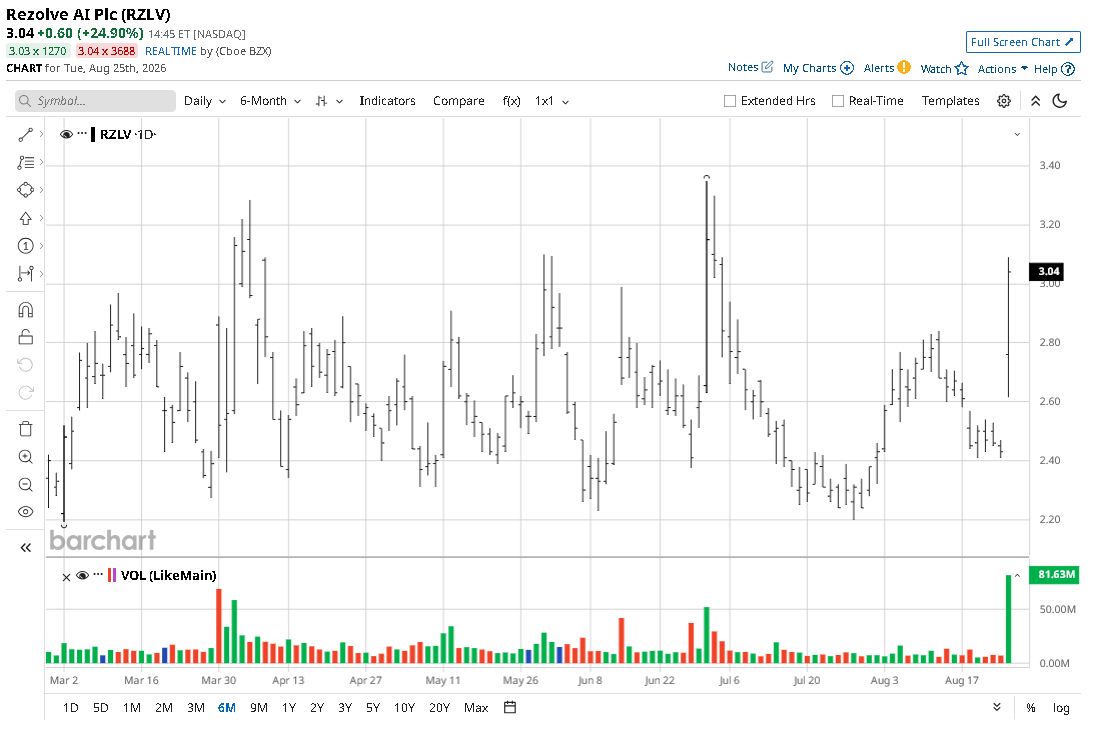This screenshot has width=1117, height=741.
Task: Collapse the drawing toolbar with double chevron
Action: click(26, 547)
